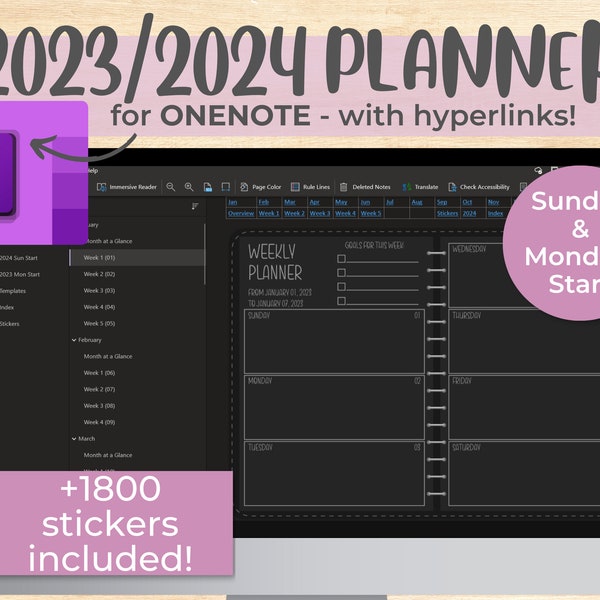The image size is (600, 600).
Task: Select the Stickers section in sidebar
Action: (x=10, y=324)
